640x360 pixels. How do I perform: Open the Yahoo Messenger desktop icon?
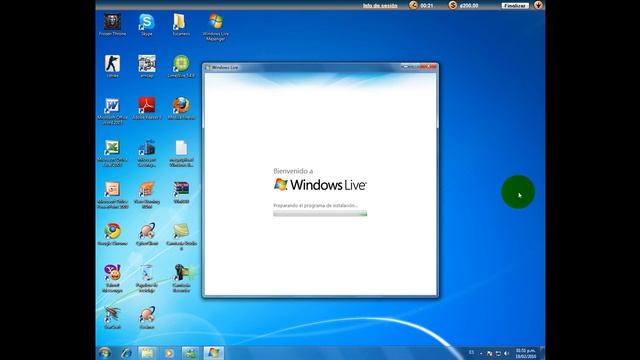coord(112,278)
